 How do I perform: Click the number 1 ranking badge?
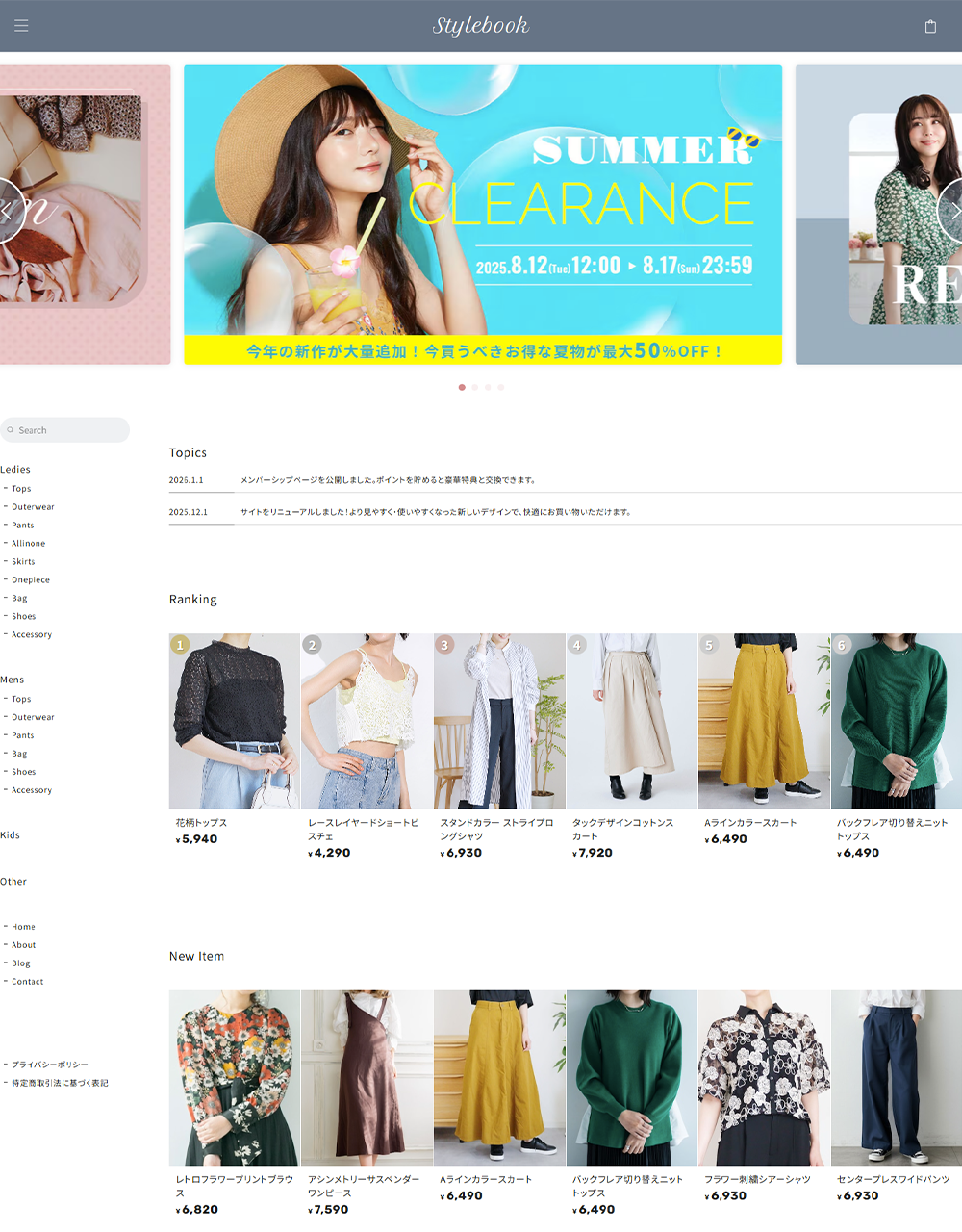[x=180, y=645]
